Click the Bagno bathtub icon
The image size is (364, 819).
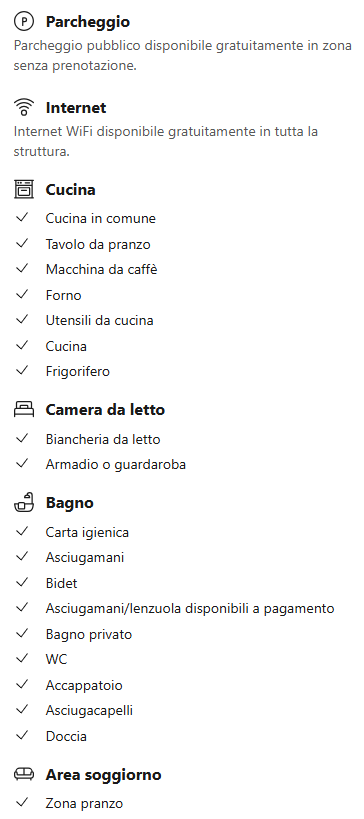coord(24,502)
